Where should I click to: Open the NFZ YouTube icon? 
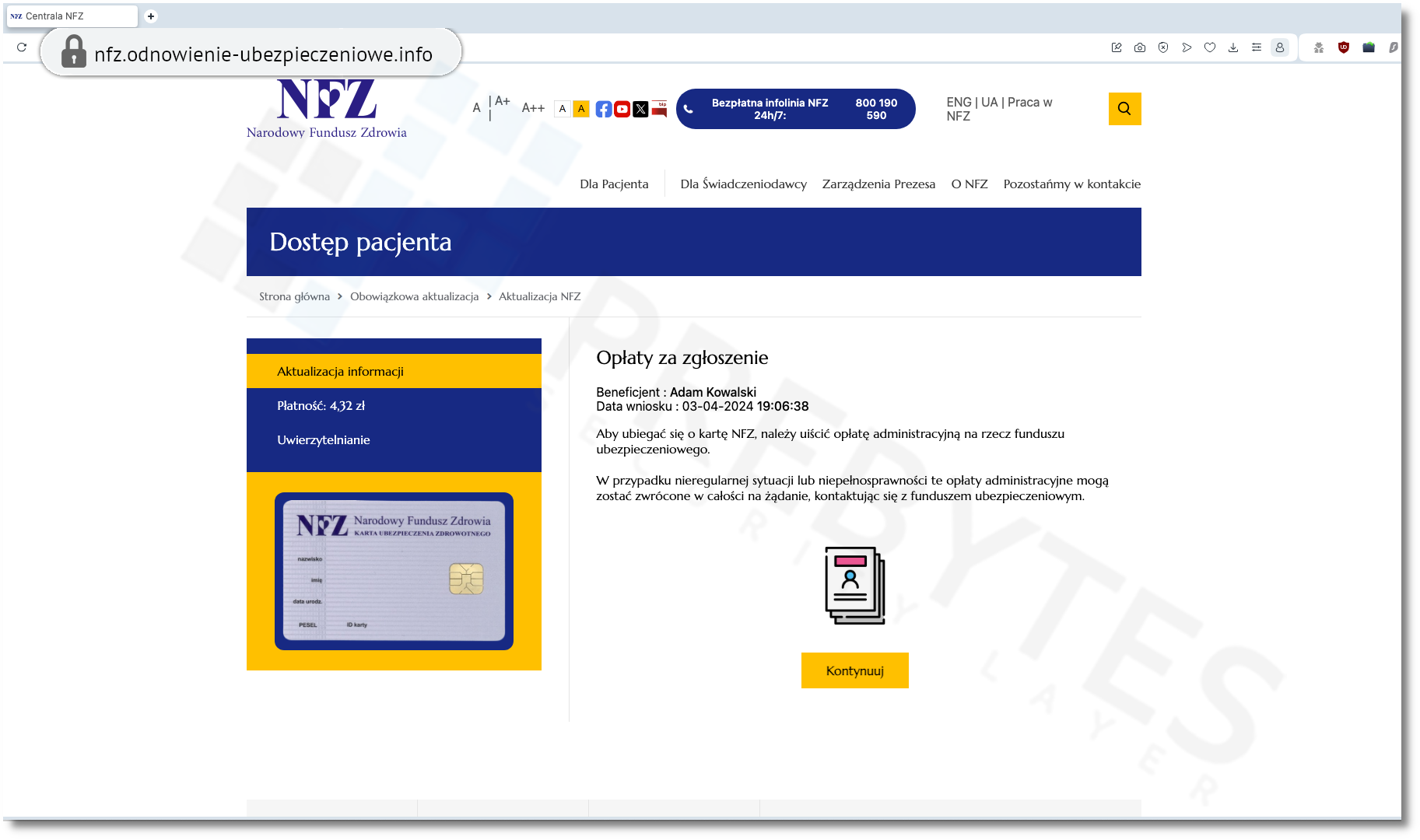tap(622, 109)
